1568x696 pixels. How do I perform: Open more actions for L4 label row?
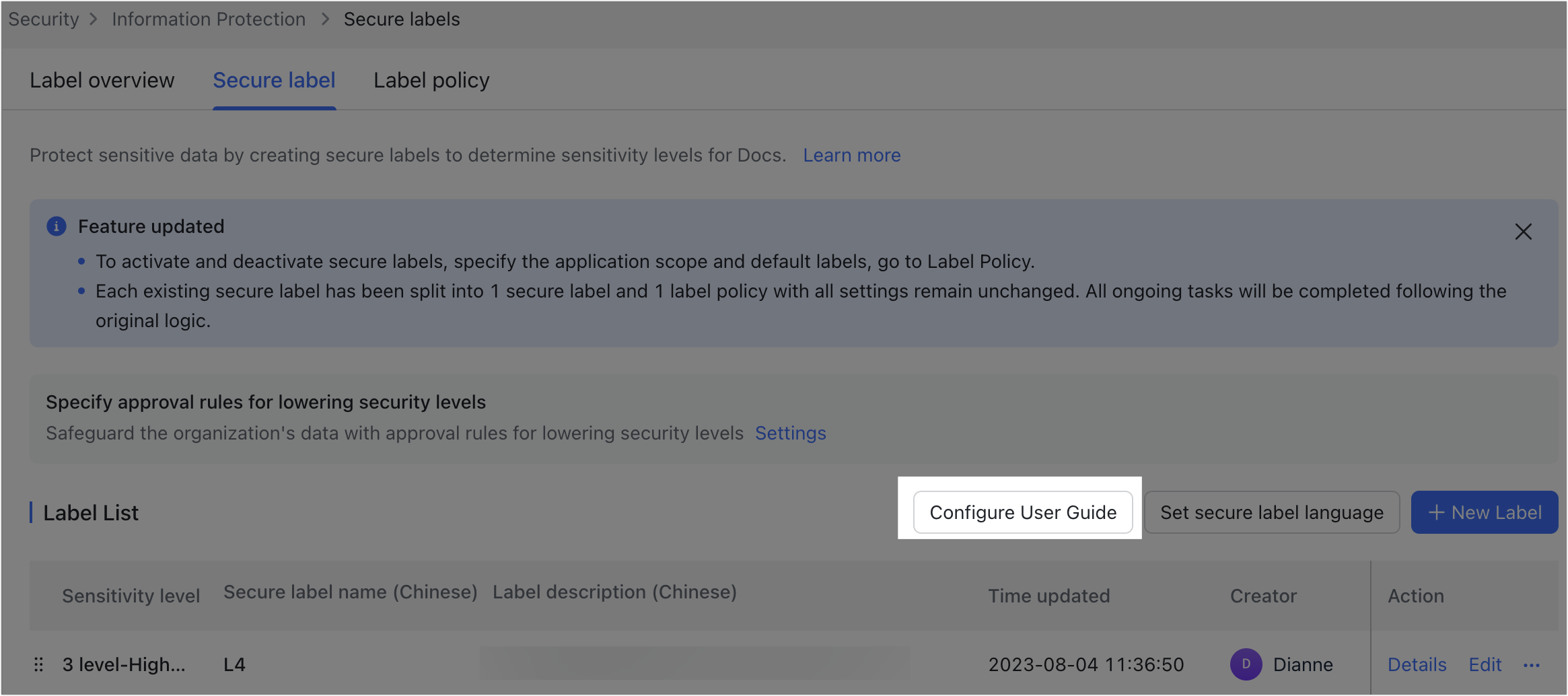point(1532,664)
